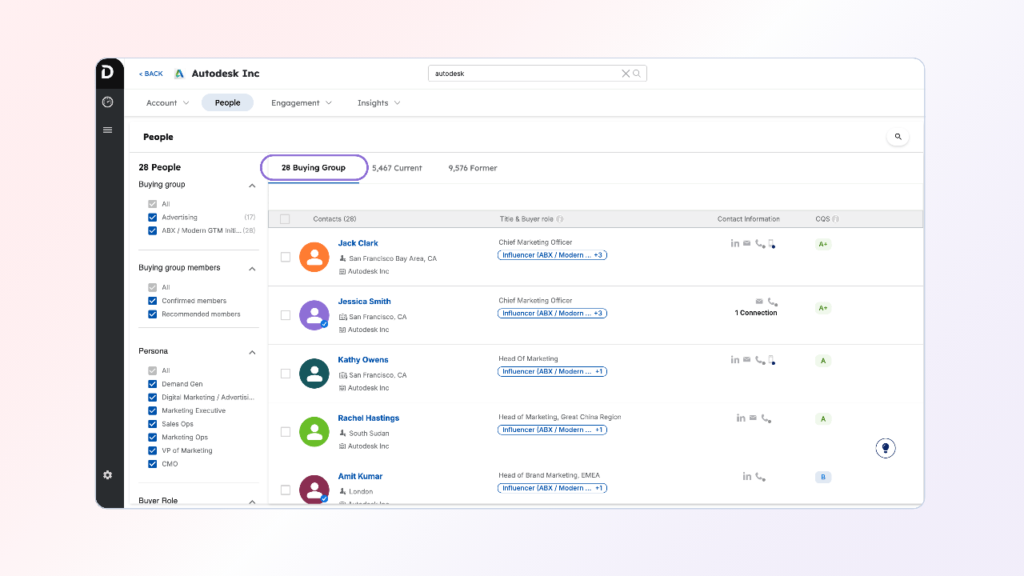Open the hamburger menu in left sidebar

point(108,130)
